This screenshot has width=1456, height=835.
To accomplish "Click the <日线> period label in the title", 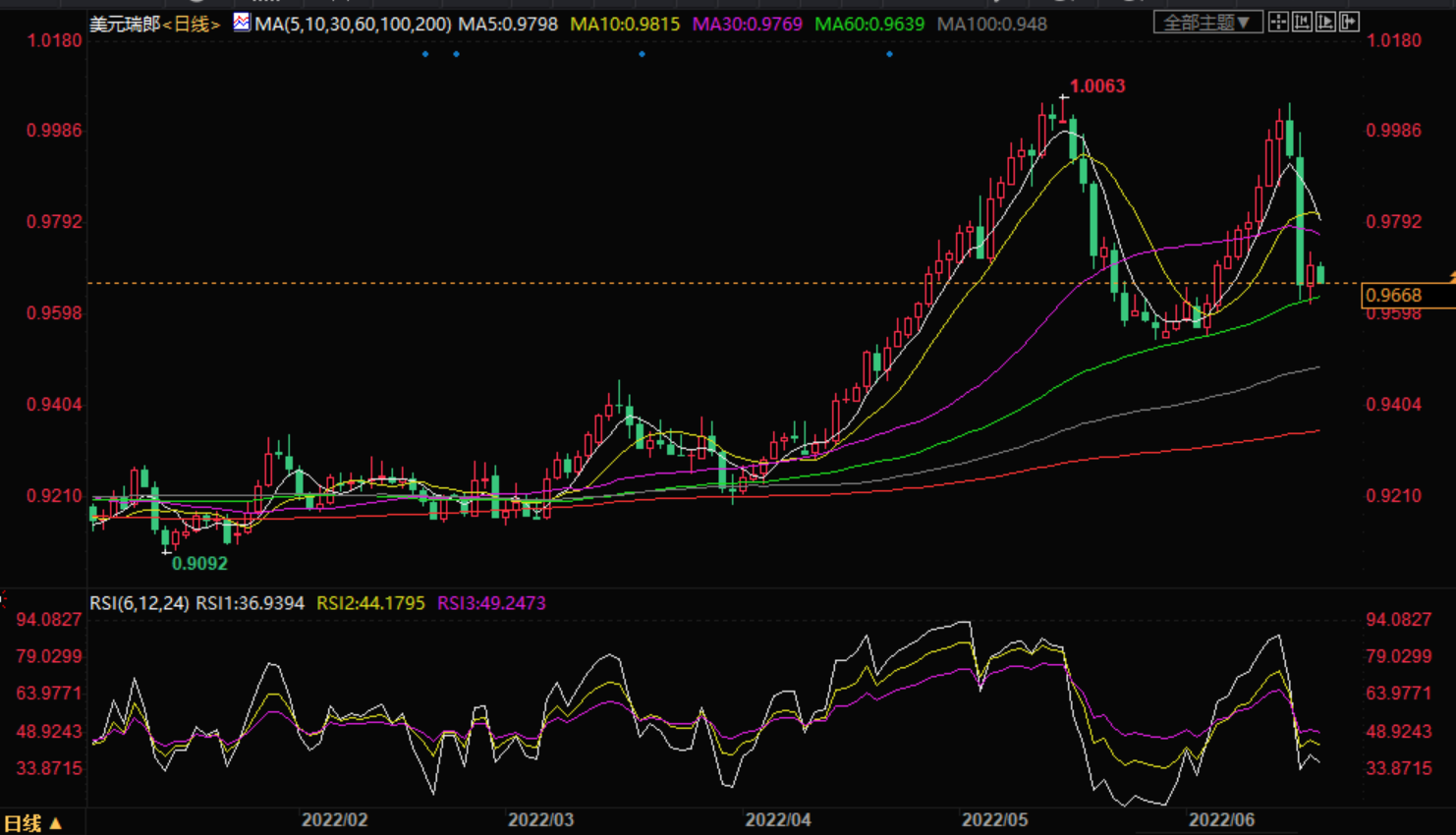I will point(192,24).
